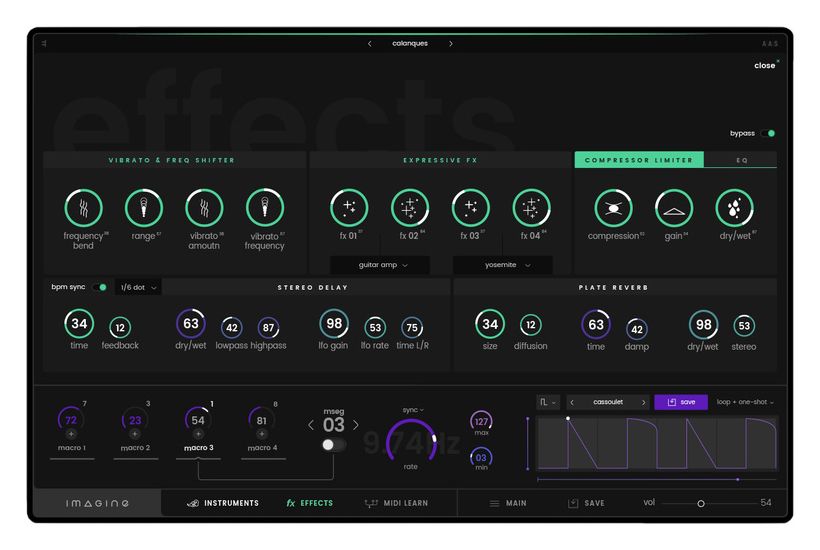Click the plate reverb dry/wet knob

click(703, 325)
